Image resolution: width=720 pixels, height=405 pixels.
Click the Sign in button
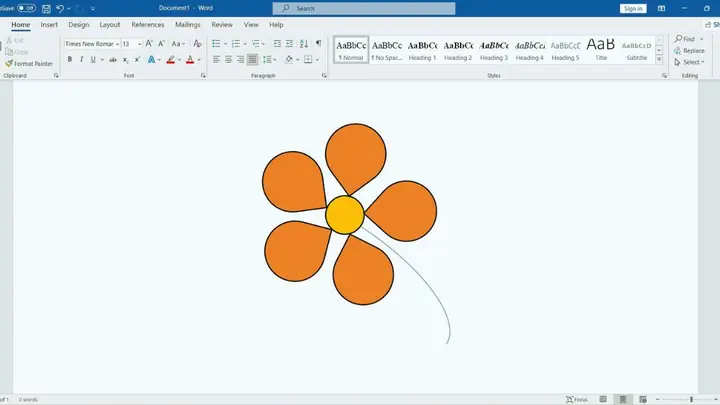pos(633,8)
